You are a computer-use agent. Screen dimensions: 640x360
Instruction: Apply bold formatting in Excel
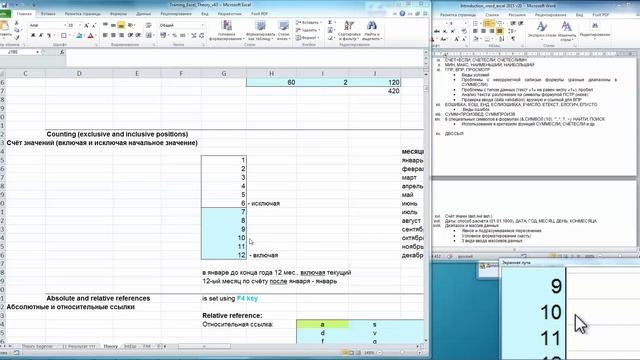tap(33, 36)
